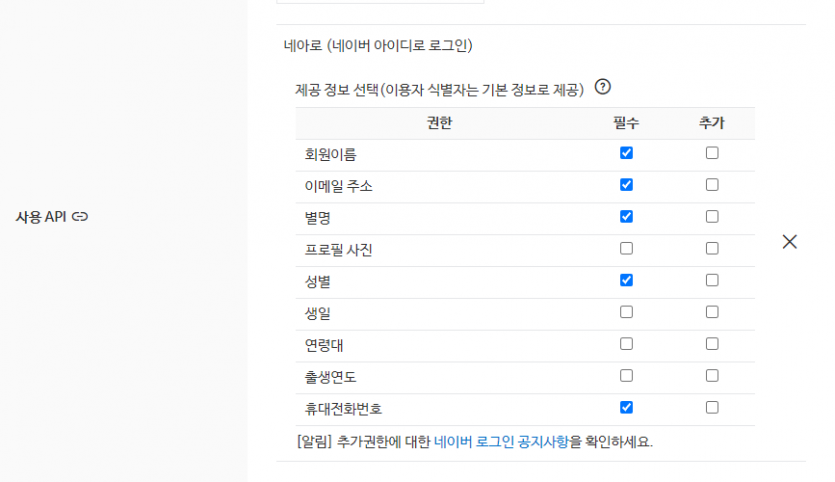Enable 필수 checkbox for 프로필 사진
Viewport: 835px width, 482px height.
(x=626, y=248)
